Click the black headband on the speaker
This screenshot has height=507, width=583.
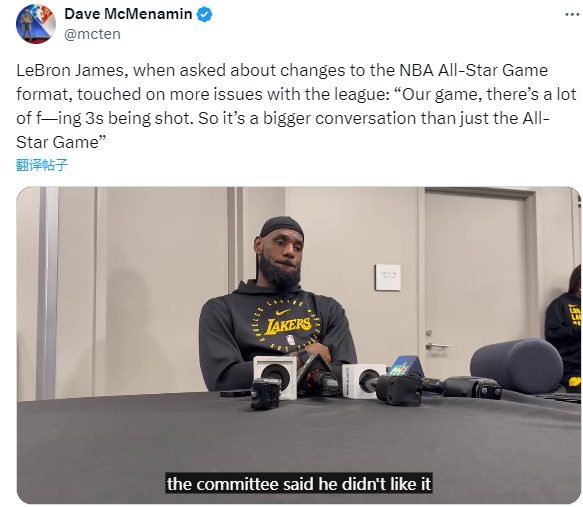282,226
